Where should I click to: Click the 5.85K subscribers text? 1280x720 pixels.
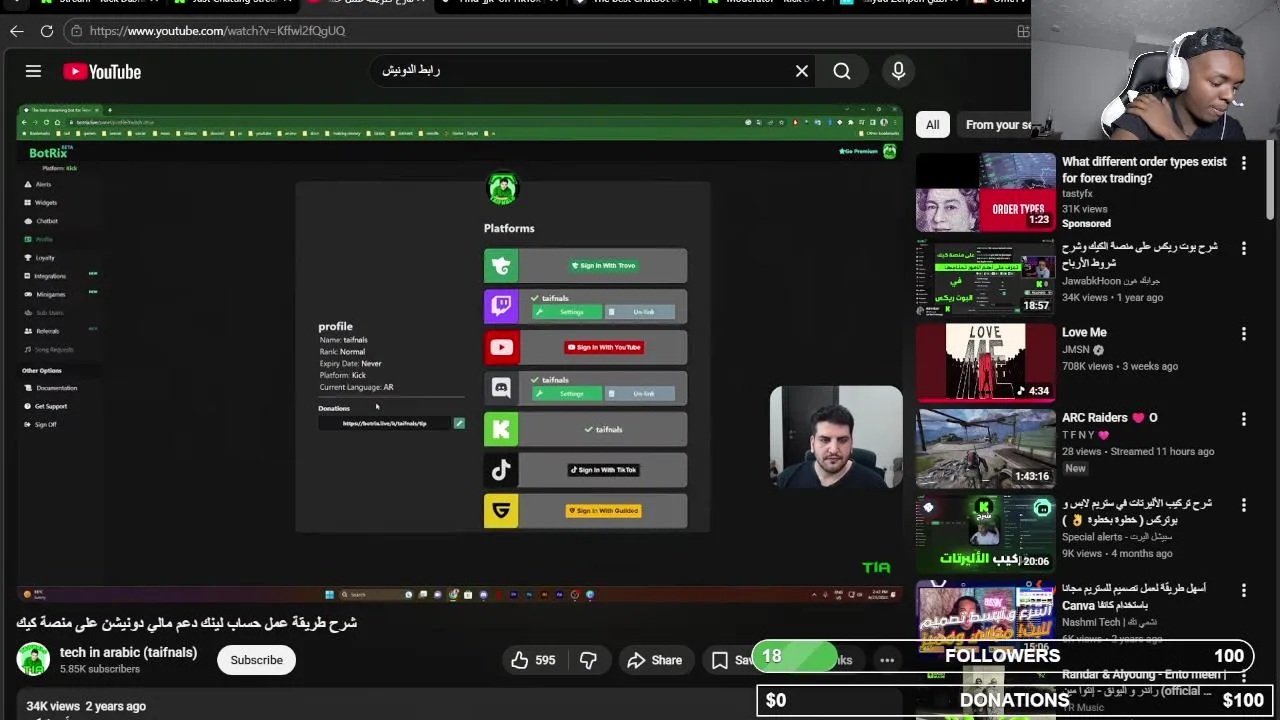tap(100, 669)
